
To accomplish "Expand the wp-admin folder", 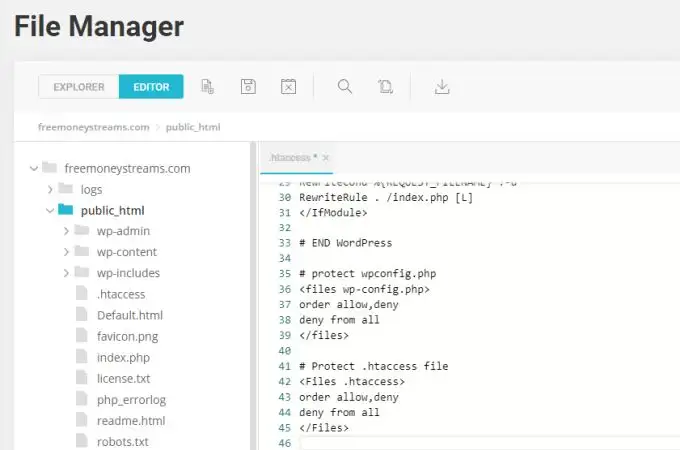I will click(x=66, y=231).
